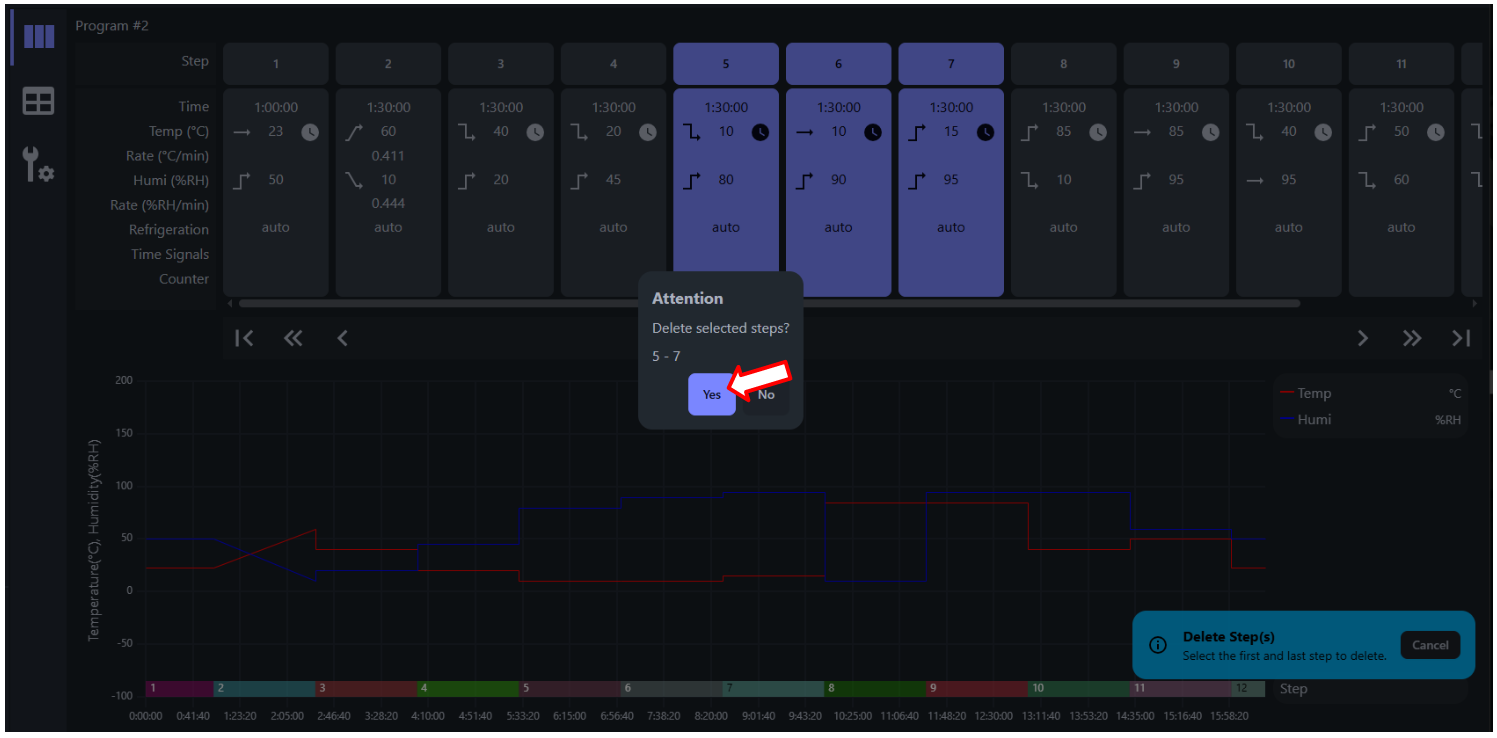
Task: Click timeline segment 8 under the chart
Action: coord(874,689)
